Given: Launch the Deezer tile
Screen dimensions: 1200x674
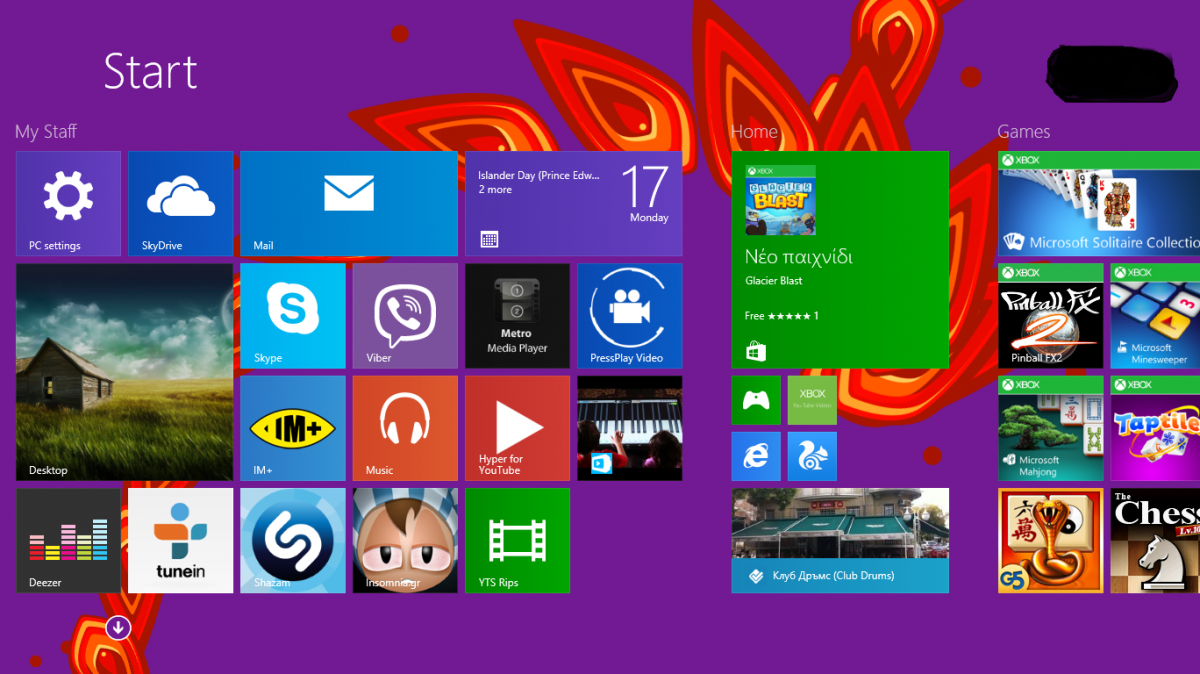Looking at the screenshot, I should click(x=68, y=541).
